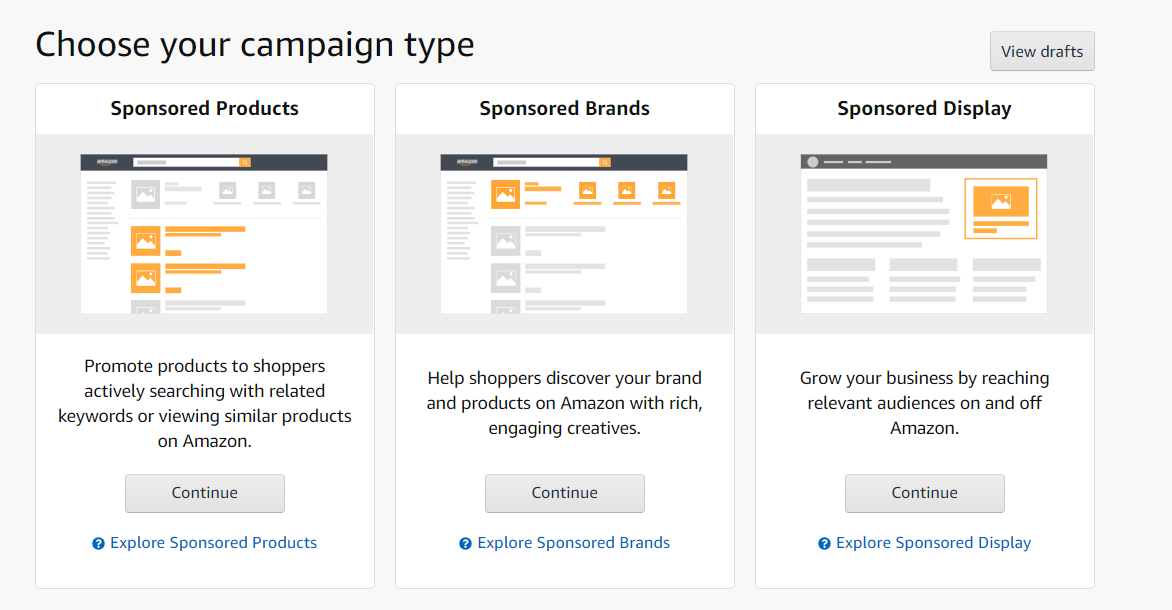Click the first orange product image in Sponsored Products preview

[146, 241]
